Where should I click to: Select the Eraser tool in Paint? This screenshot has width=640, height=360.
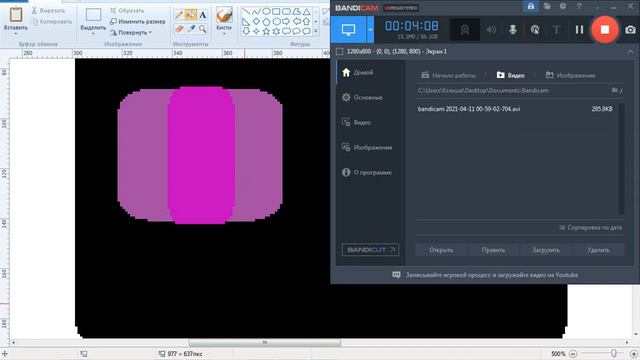point(179,29)
